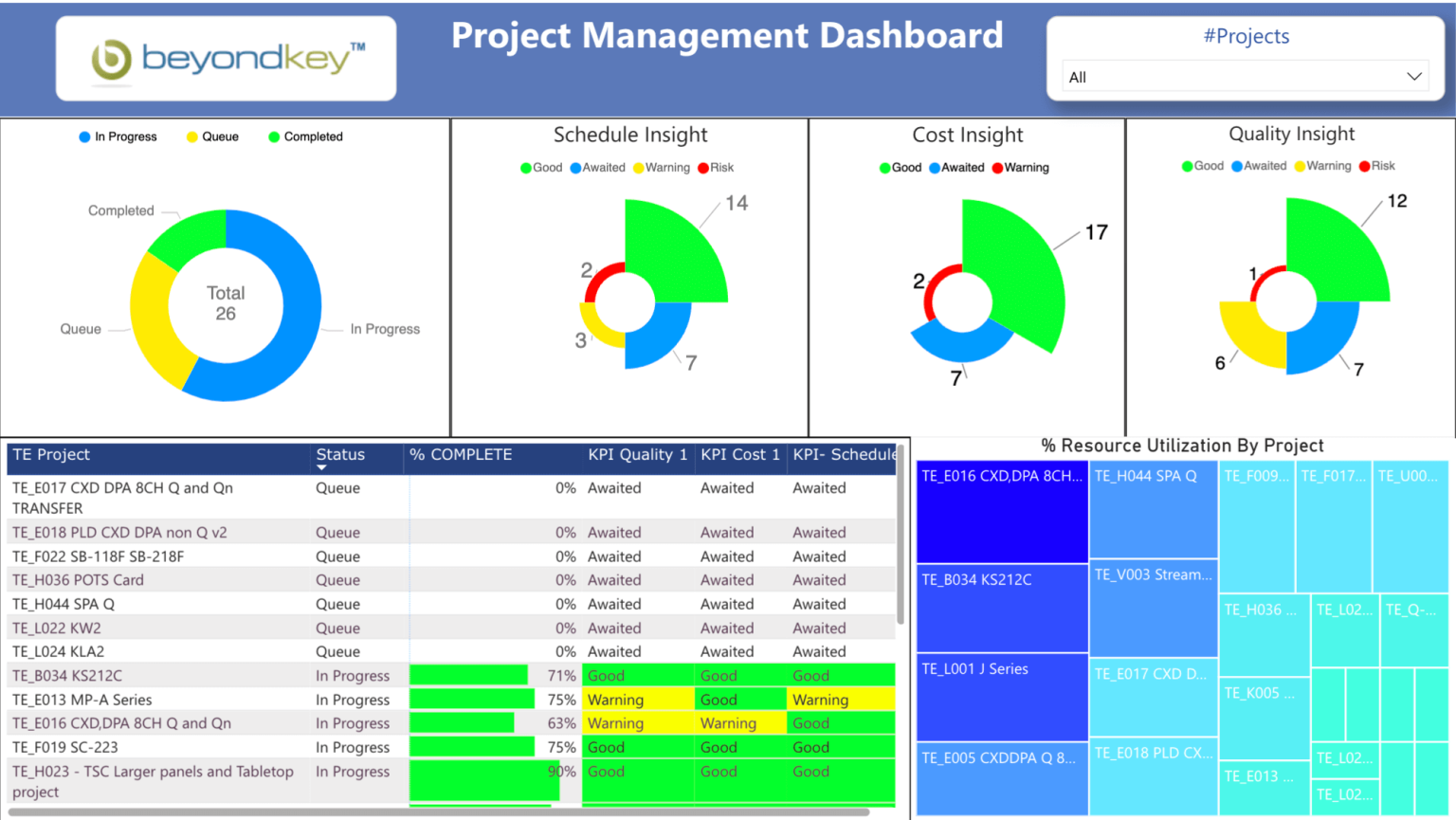Viewport: 1456px width, 820px height.
Task: Click the beyondkey logo
Action: (225, 57)
